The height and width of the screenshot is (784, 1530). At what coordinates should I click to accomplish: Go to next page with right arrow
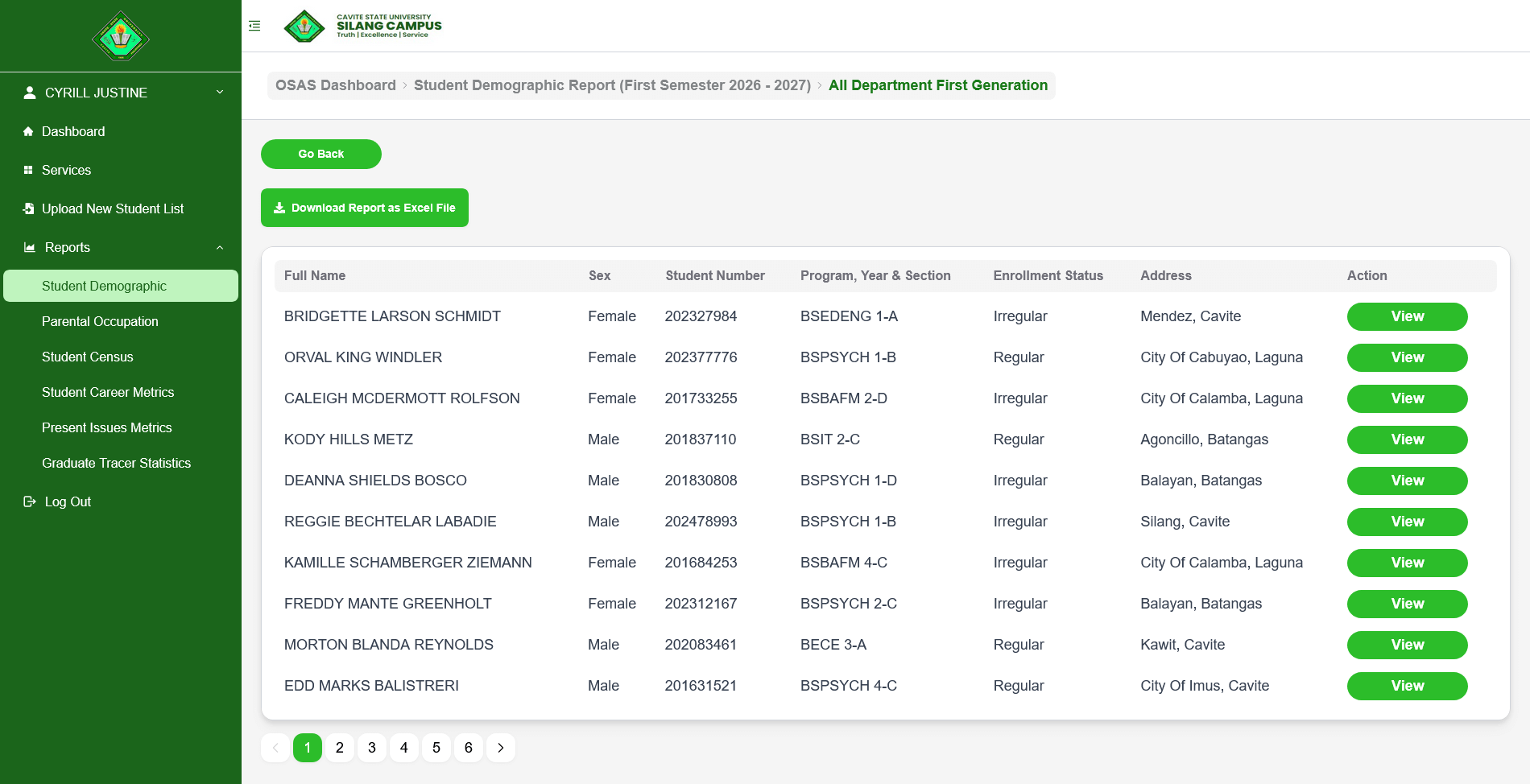click(500, 748)
